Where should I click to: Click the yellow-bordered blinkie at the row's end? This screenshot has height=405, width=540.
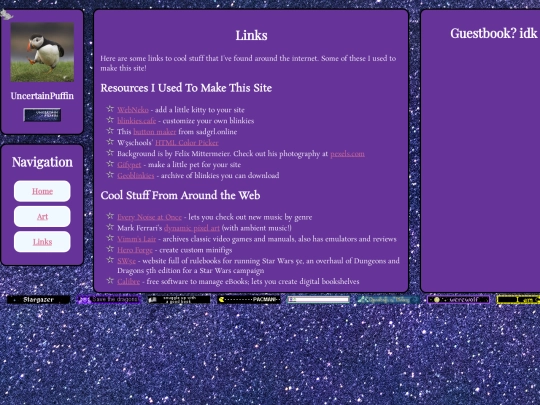click(x=518, y=300)
